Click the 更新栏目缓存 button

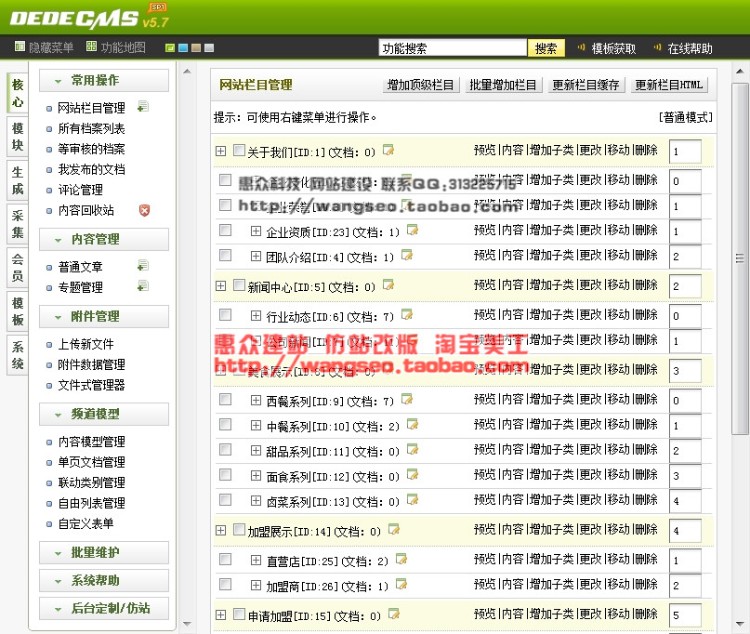pos(586,85)
